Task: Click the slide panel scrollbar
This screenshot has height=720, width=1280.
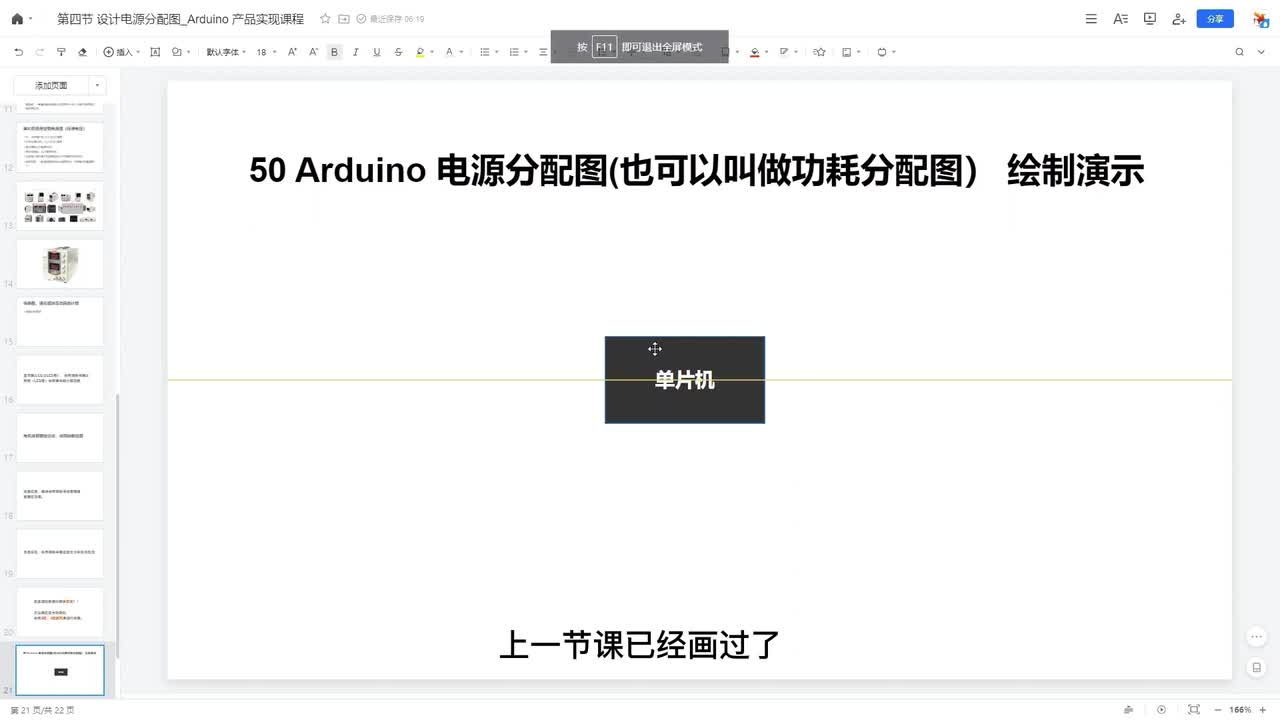Action: click(x=118, y=525)
